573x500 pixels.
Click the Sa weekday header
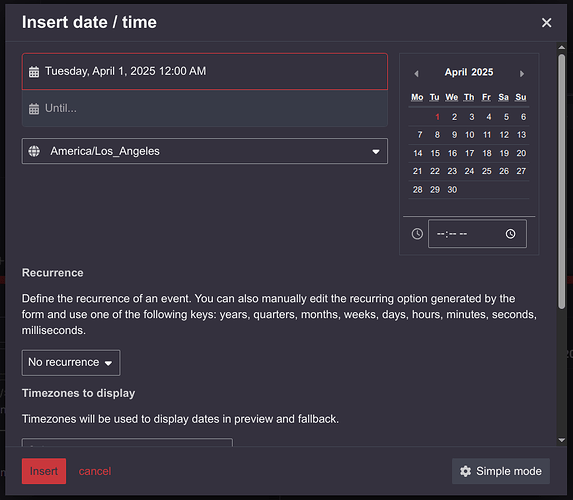tap(504, 97)
